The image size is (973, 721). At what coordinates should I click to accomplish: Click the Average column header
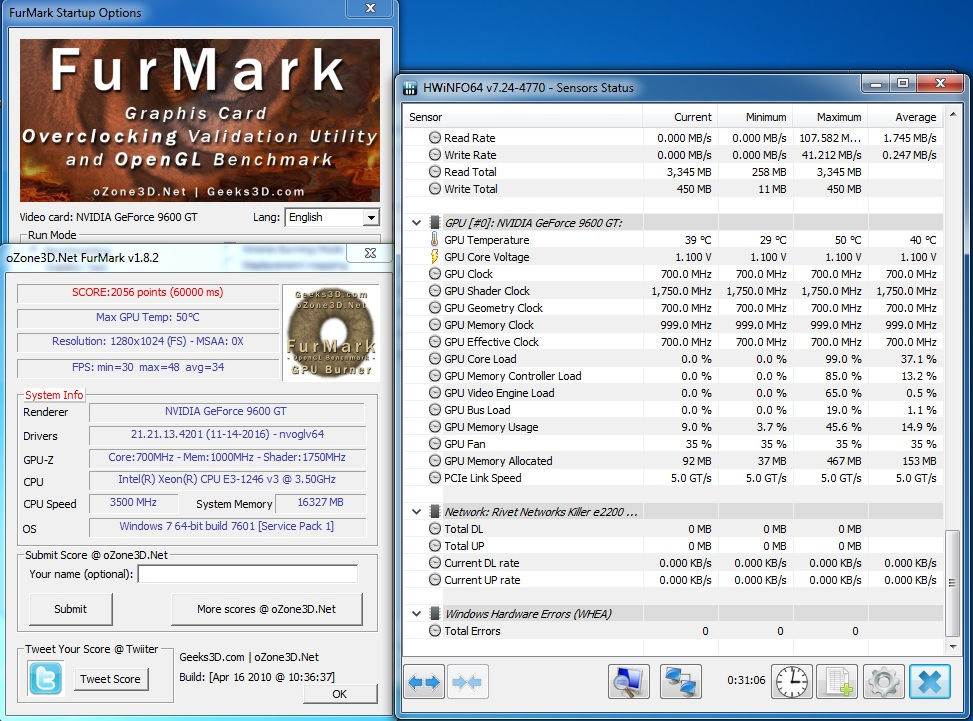[905, 117]
